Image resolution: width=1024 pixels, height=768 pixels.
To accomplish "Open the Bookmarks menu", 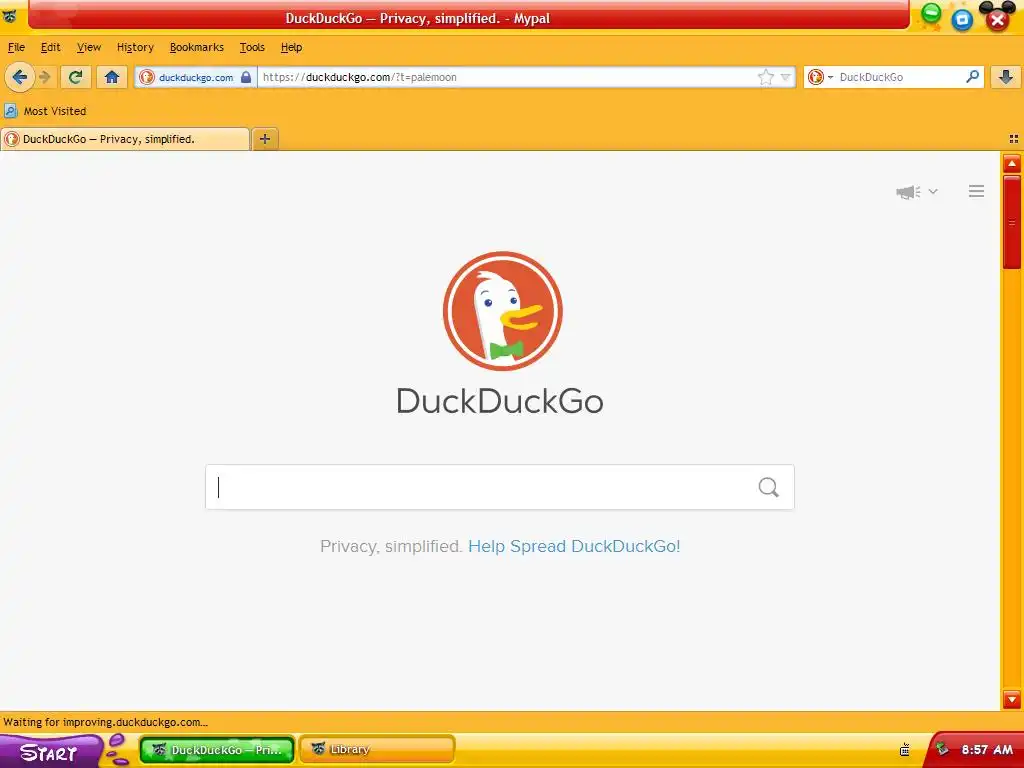I will pyautogui.click(x=197, y=47).
